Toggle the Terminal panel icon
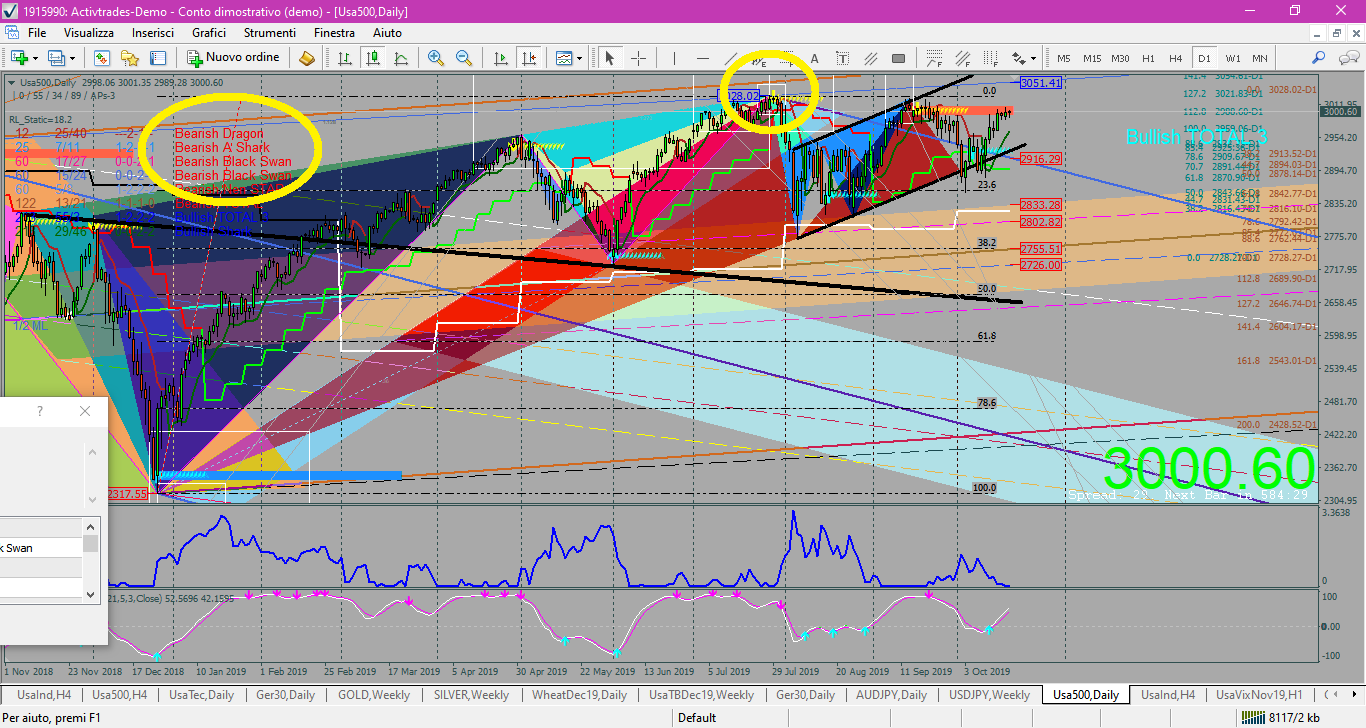 [x=157, y=58]
